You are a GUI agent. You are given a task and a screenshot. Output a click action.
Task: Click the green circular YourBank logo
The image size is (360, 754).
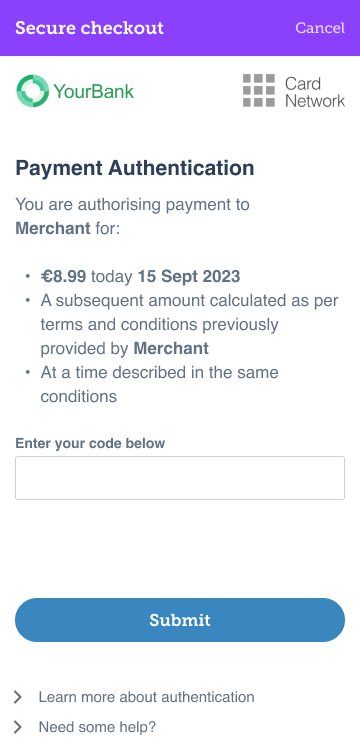pos(33,90)
